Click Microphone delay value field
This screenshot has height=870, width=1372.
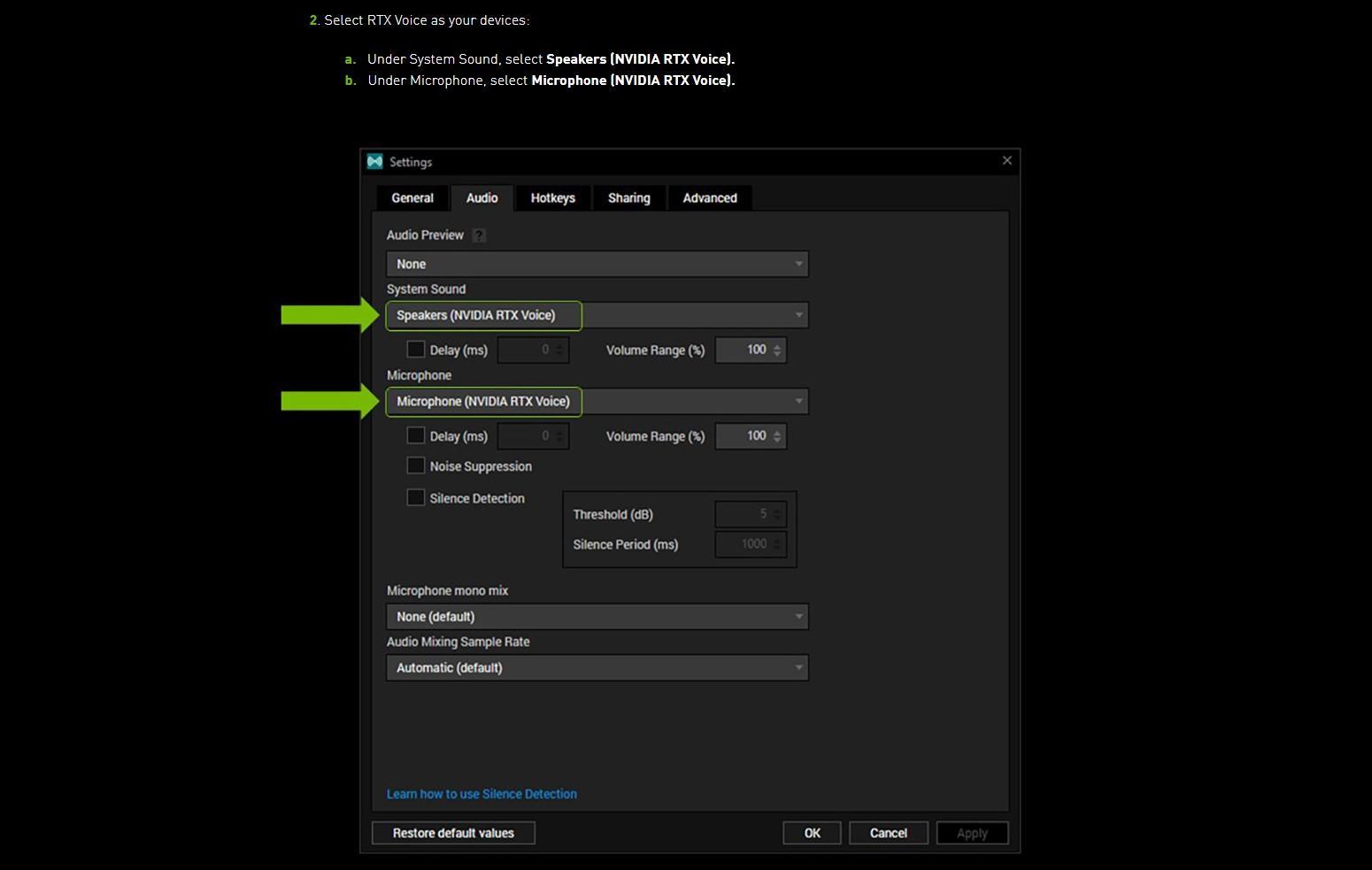(533, 435)
